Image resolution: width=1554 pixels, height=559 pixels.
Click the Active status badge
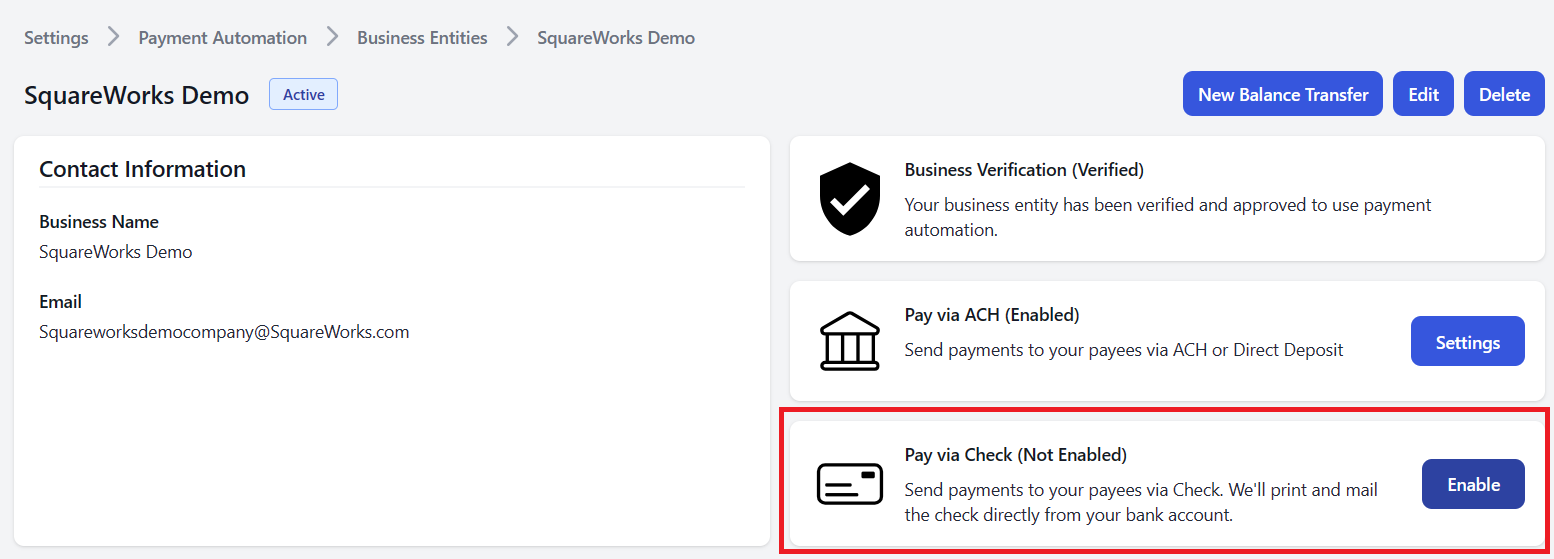[x=303, y=95]
